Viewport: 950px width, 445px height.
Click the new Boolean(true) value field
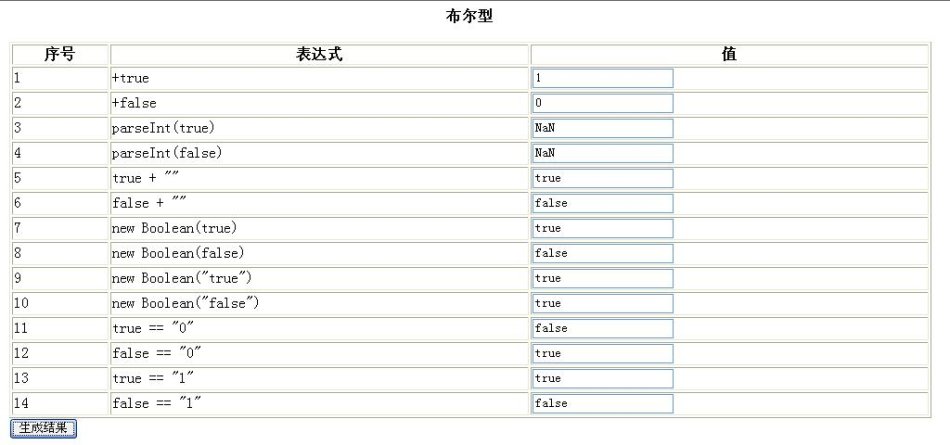pyautogui.click(x=603, y=229)
